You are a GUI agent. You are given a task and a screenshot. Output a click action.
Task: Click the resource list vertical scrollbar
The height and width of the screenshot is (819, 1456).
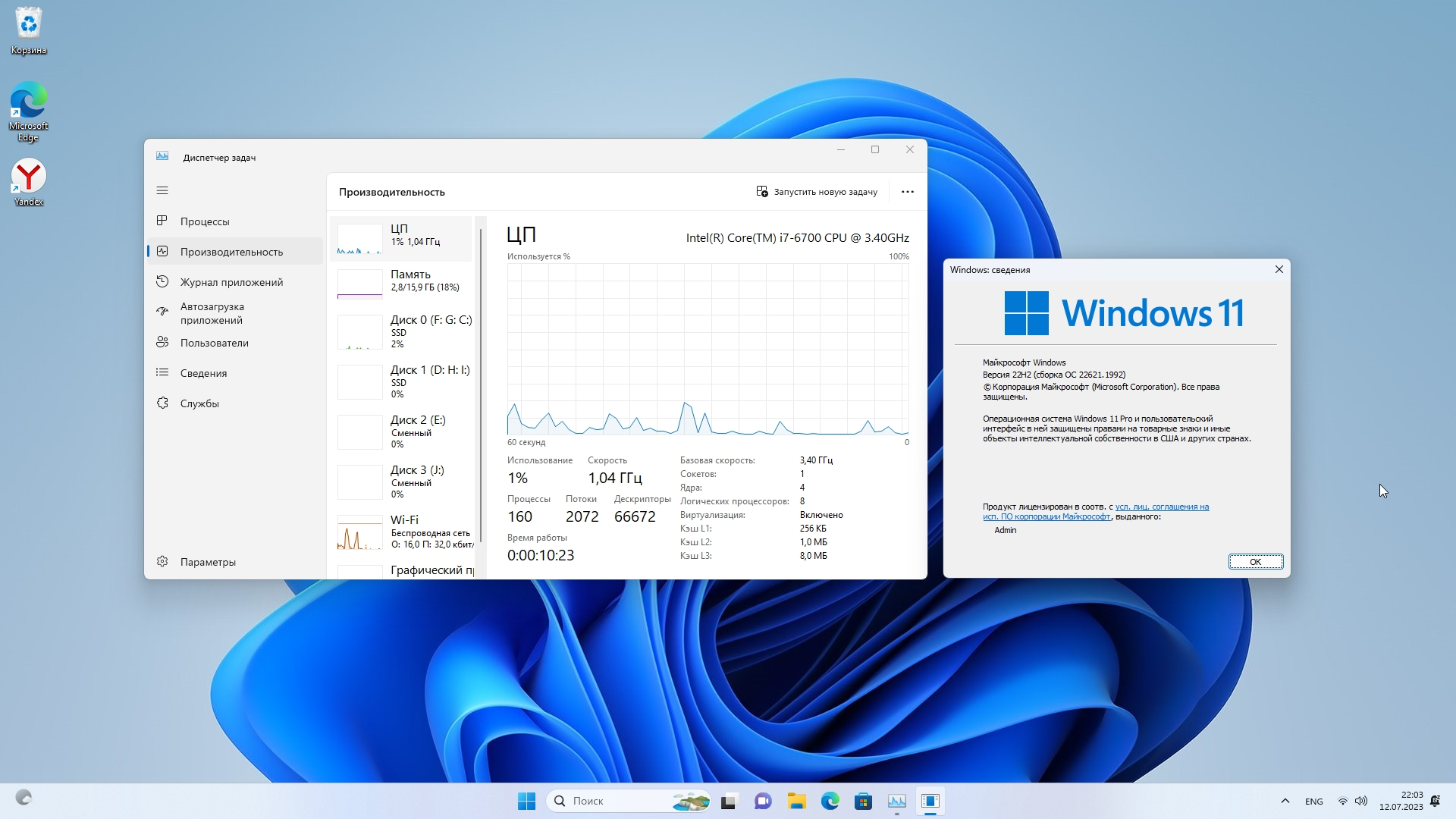(481, 379)
